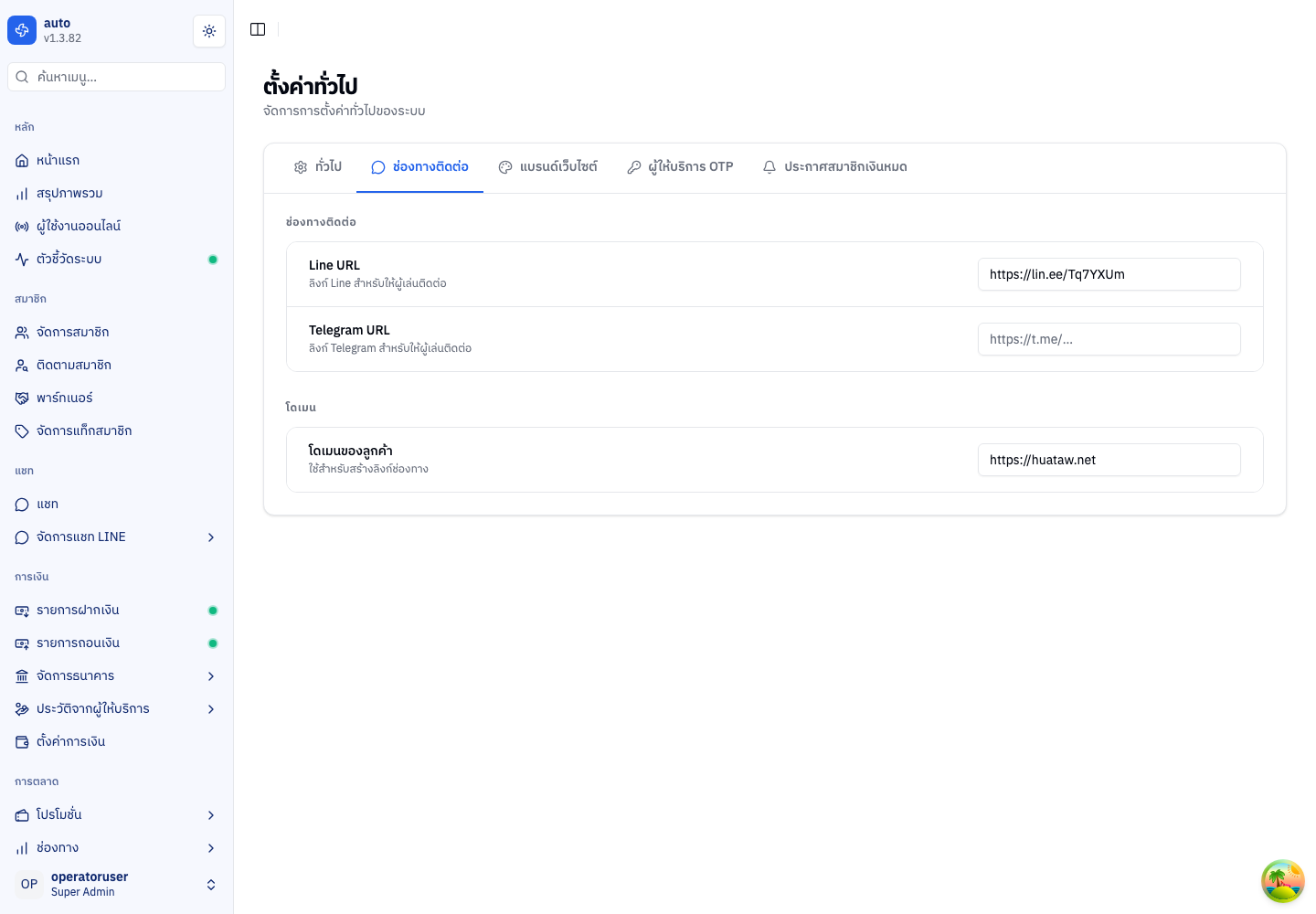Screen dimensions: 1316x914
Task: Click the icon beside ประวัติจากผู้ให้บริการ
Action: click(x=22, y=709)
